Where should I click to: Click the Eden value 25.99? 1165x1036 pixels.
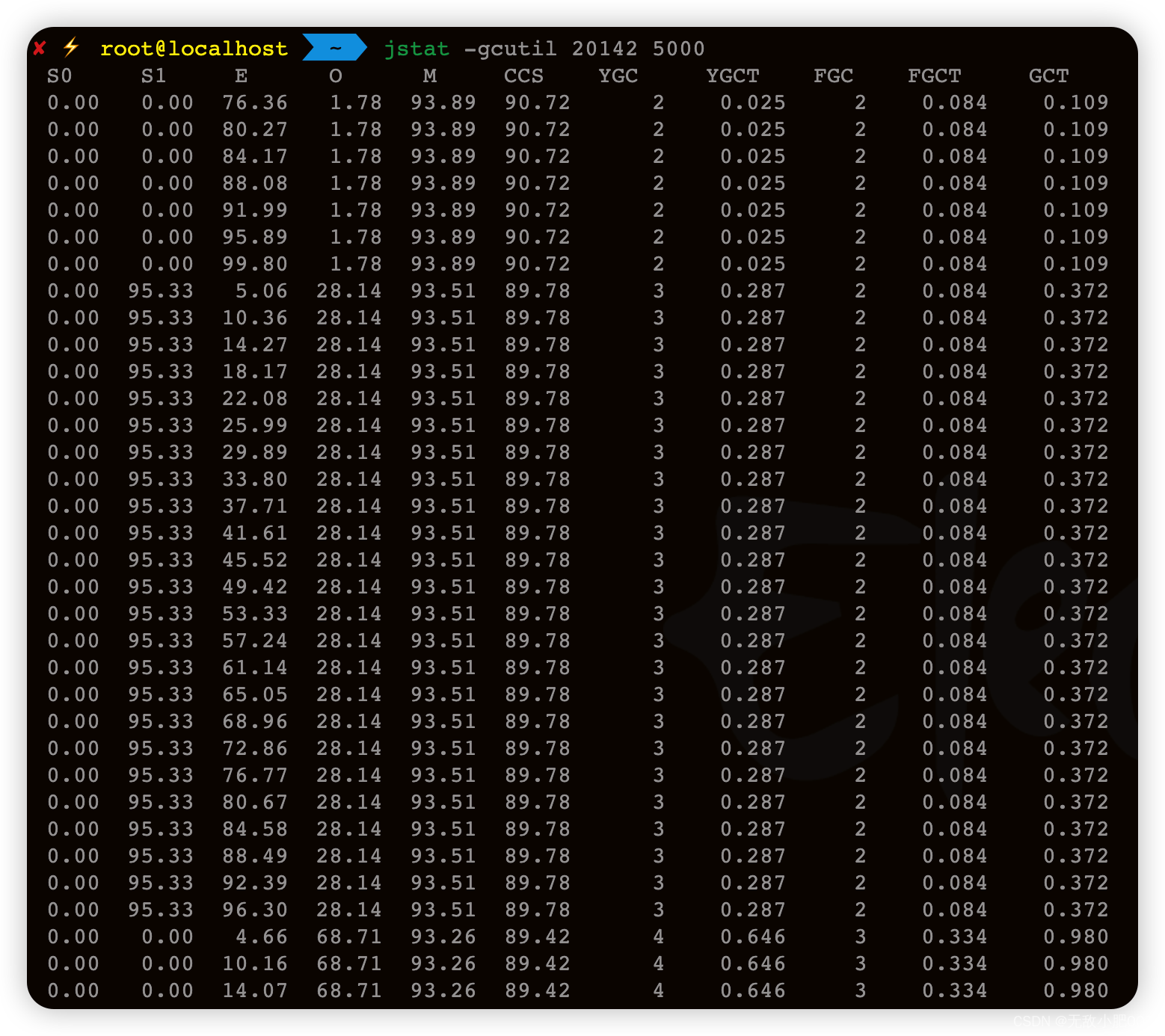tap(255, 425)
